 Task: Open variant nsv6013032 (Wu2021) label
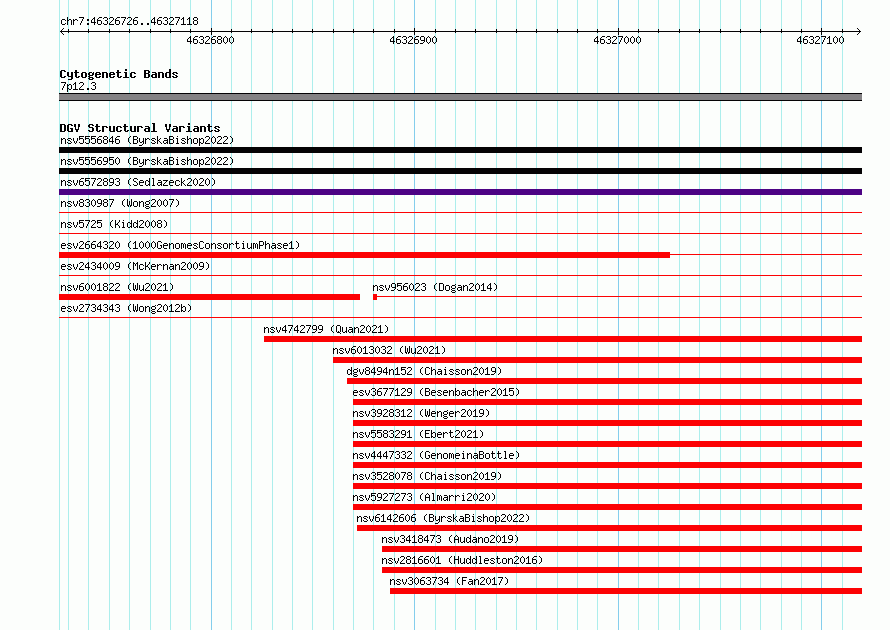click(389, 350)
